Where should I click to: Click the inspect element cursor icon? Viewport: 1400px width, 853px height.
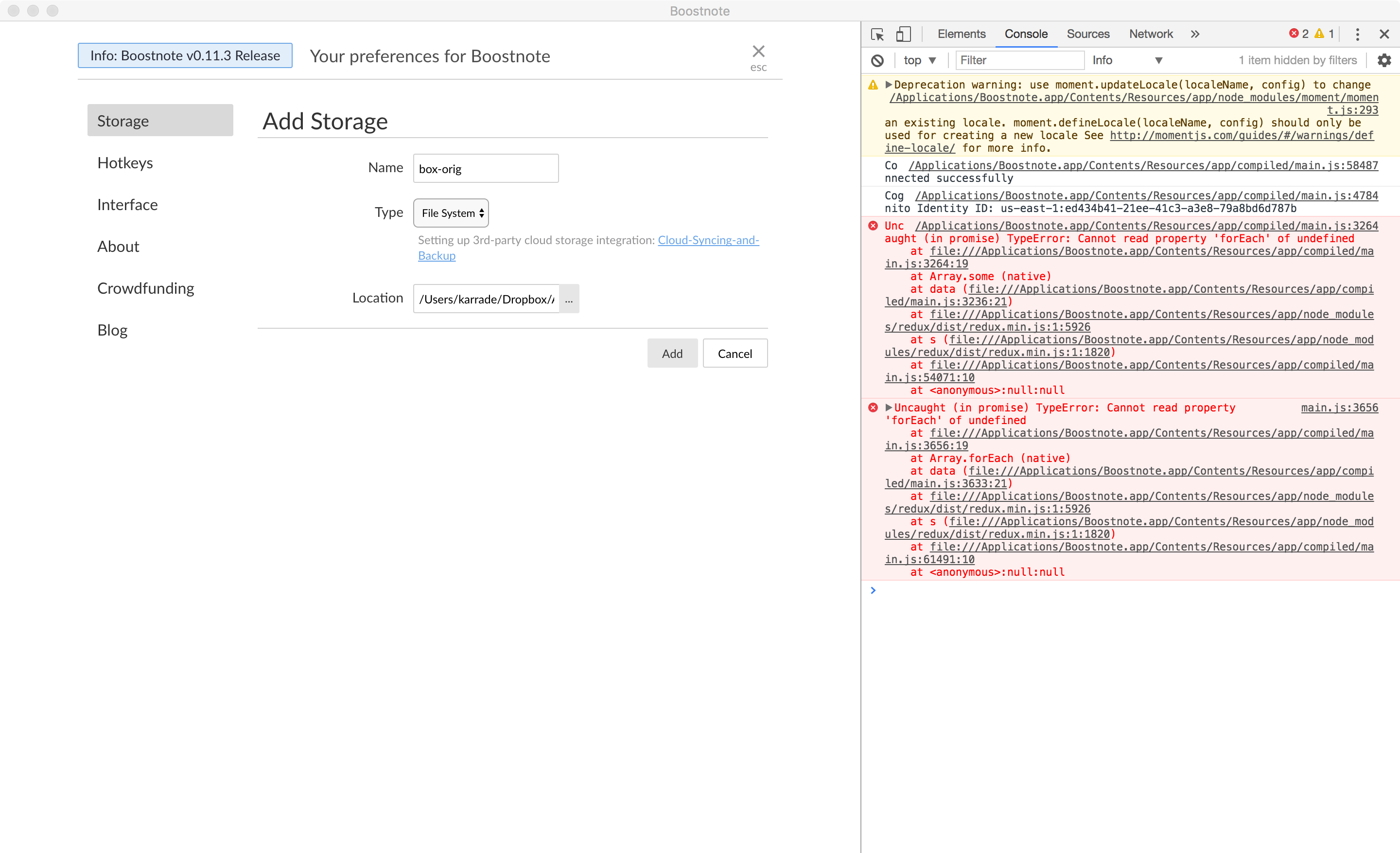(x=877, y=34)
